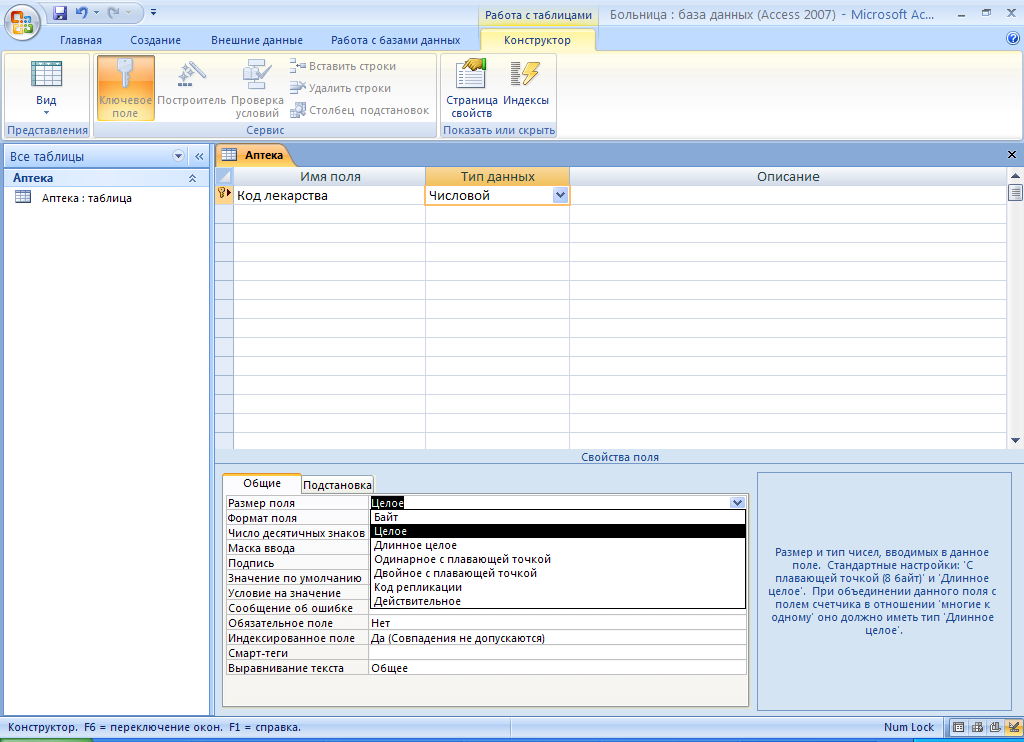Click the Смарт-теги value field
This screenshot has height=742, width=1024.
(x=558, y=653)
